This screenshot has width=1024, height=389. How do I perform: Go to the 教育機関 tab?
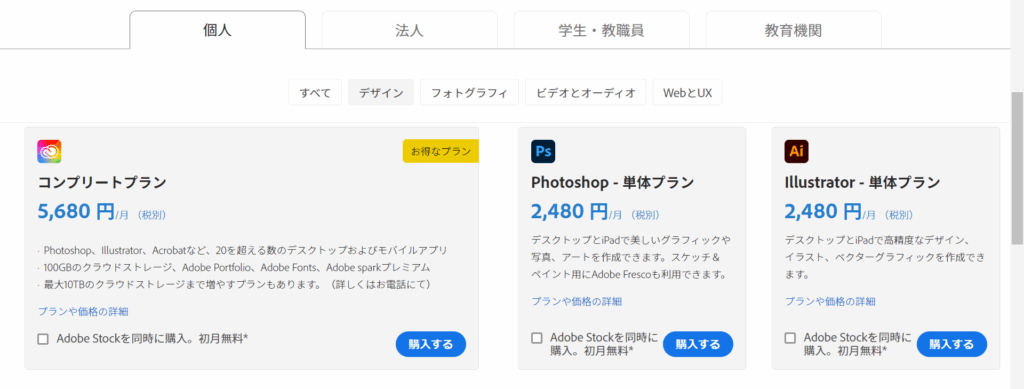tap(793, 30)
